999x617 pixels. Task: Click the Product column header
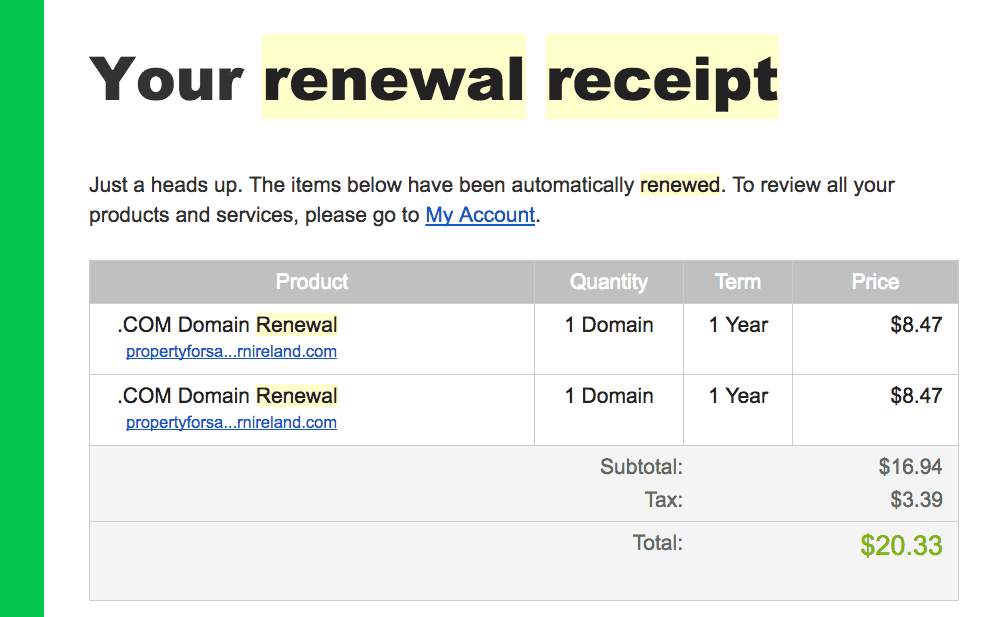coord(312,282)
